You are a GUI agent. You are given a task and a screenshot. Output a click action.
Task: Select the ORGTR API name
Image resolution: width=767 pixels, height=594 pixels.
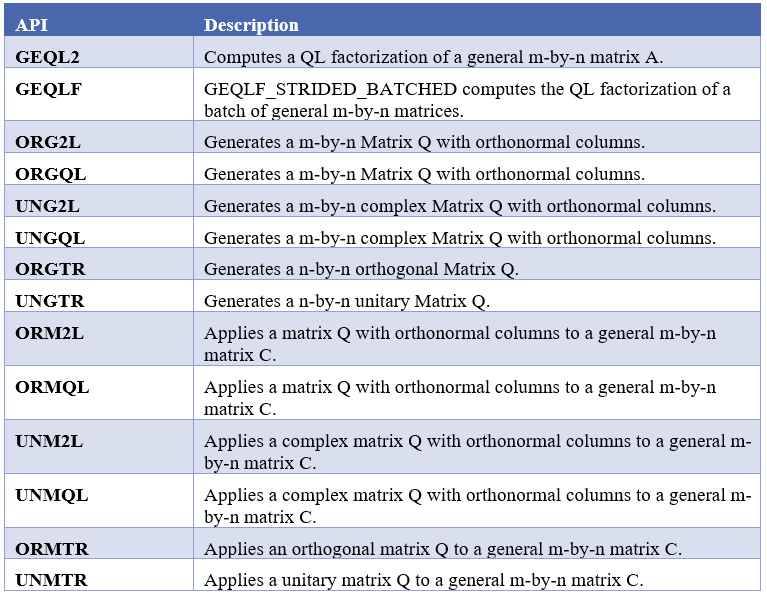point(50,269)
